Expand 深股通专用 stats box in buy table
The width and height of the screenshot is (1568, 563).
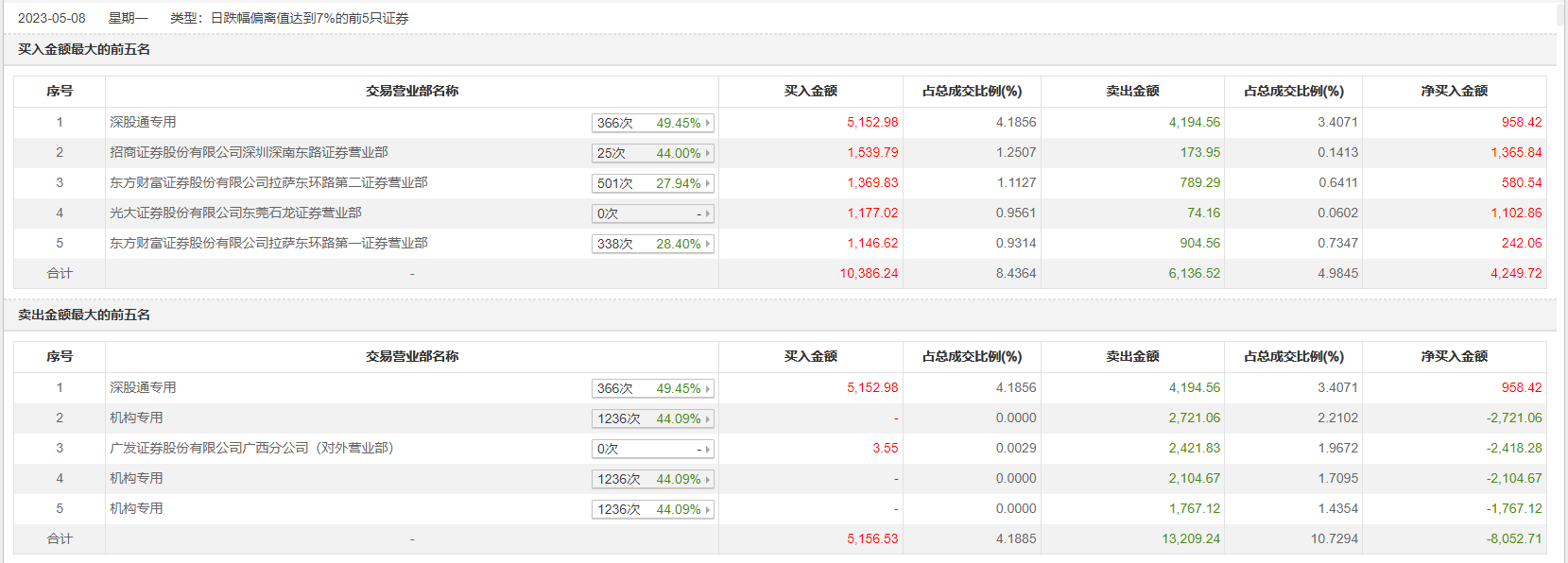(652, 123)
